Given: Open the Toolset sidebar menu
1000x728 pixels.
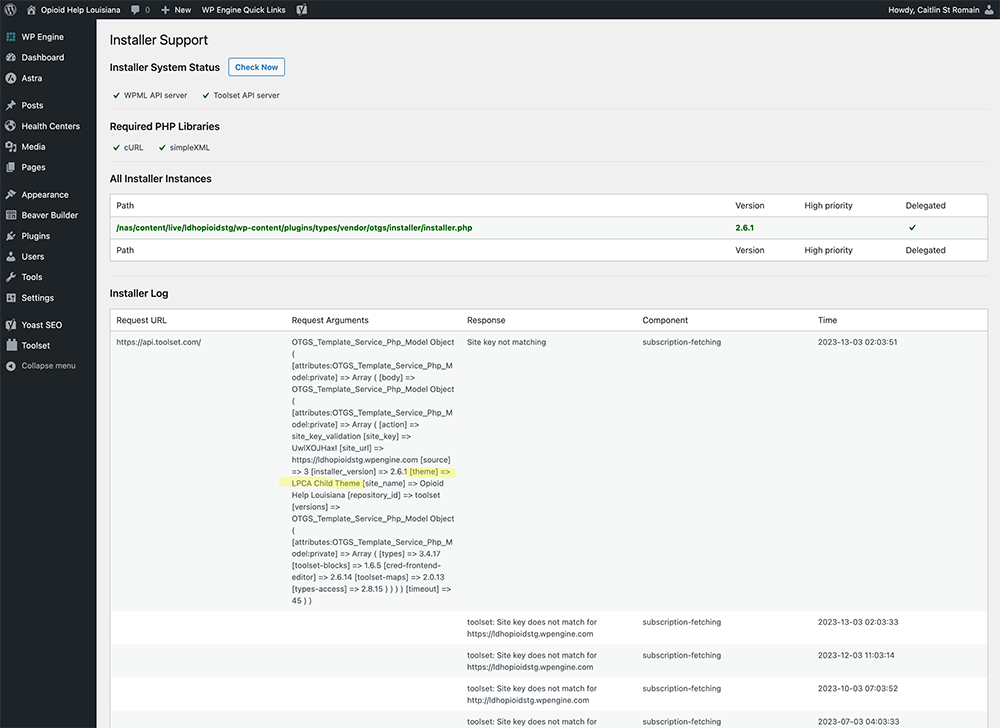Looking at the screenshot, I should click(35, 345).
